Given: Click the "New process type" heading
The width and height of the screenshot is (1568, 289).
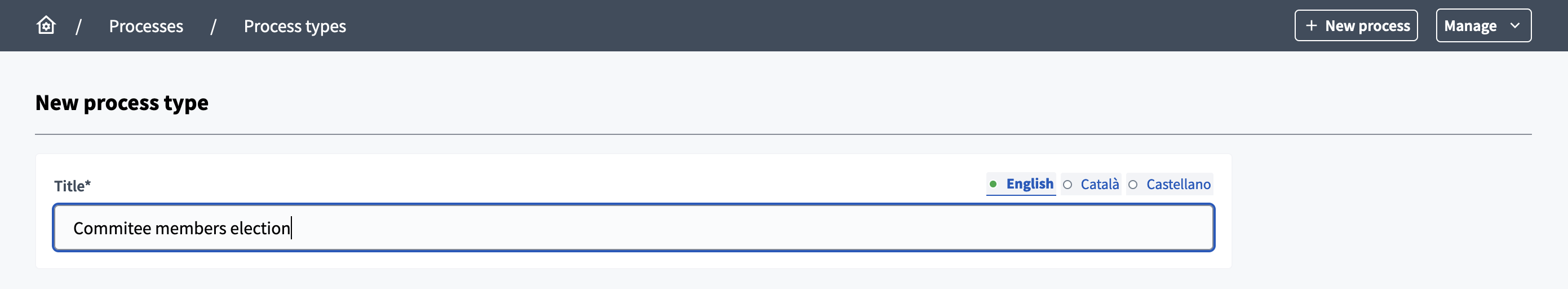Looking at the screenshot, I should (122, 103).
